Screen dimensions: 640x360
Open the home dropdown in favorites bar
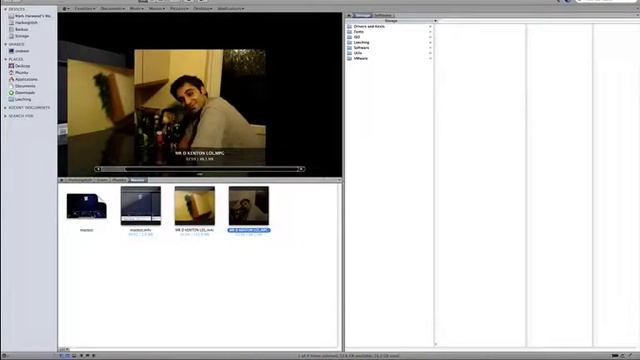(66, 9)
